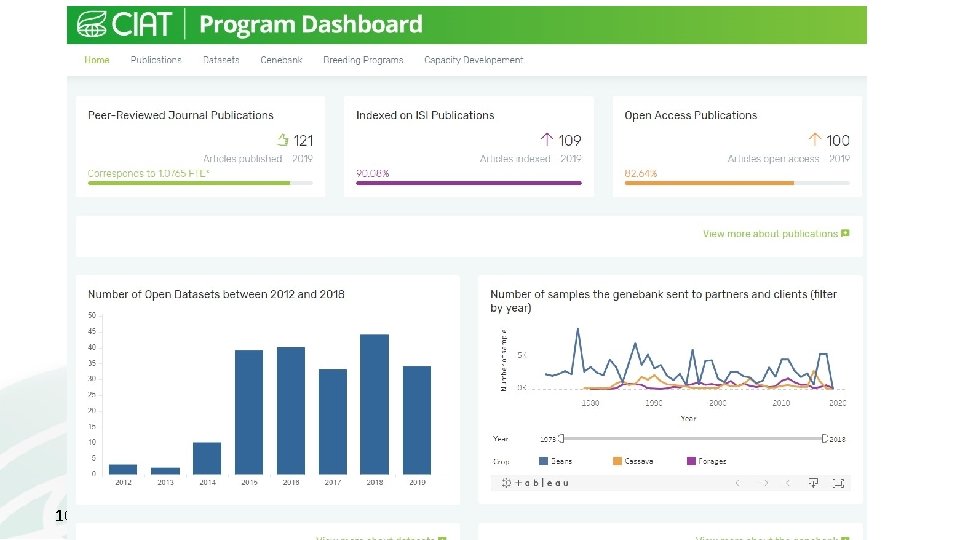Click the Year slider right handle at 2018
Image resolution: width=960 pixels, height=540 pixels.
coord(824,438)
